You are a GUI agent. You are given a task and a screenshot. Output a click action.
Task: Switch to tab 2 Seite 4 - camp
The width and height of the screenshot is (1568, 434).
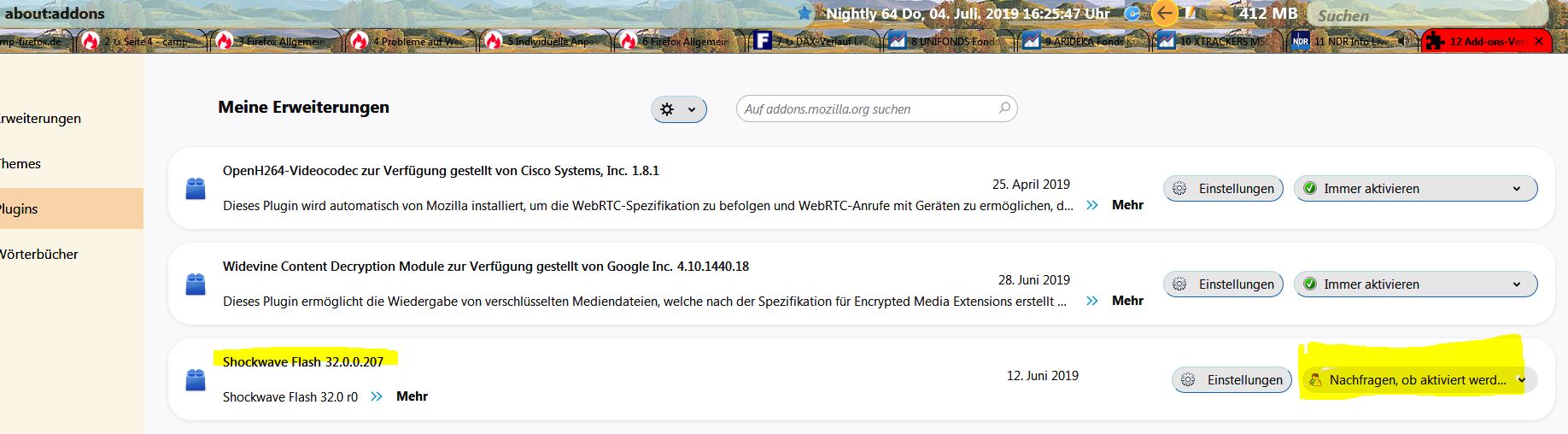142,41
